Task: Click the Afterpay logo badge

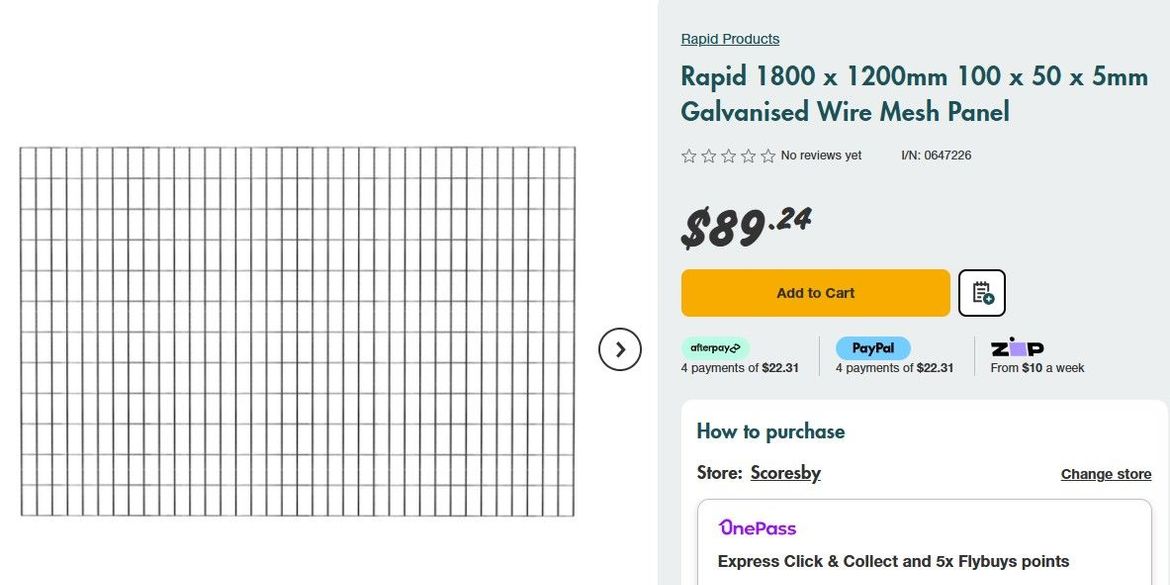Action: click(715, 348)
